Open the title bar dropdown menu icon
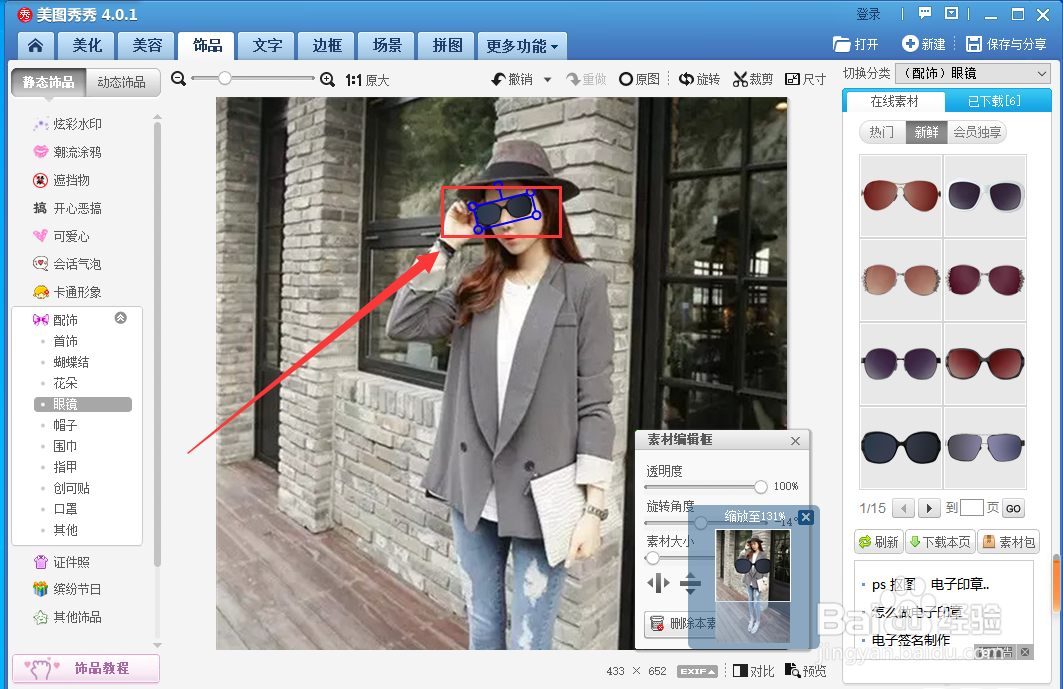This screenshot has height=689, width=1063. tap(952, 14)
